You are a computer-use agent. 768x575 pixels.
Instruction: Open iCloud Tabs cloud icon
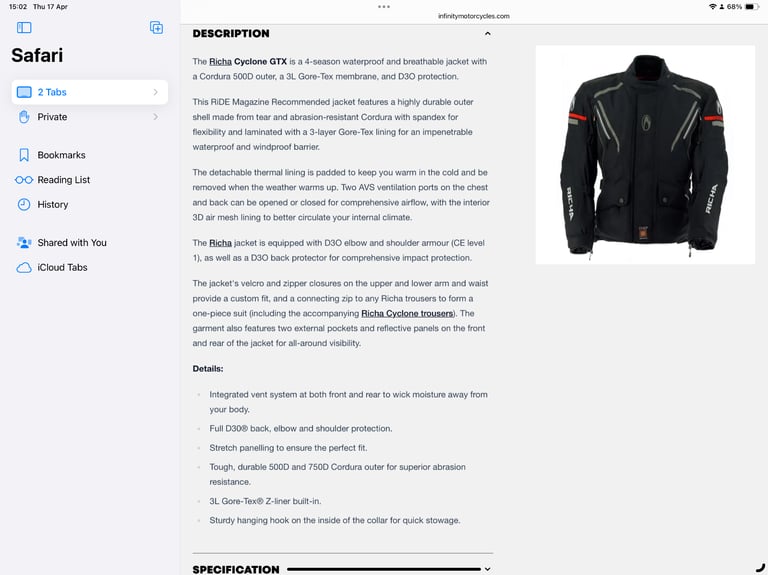point(24,267)
